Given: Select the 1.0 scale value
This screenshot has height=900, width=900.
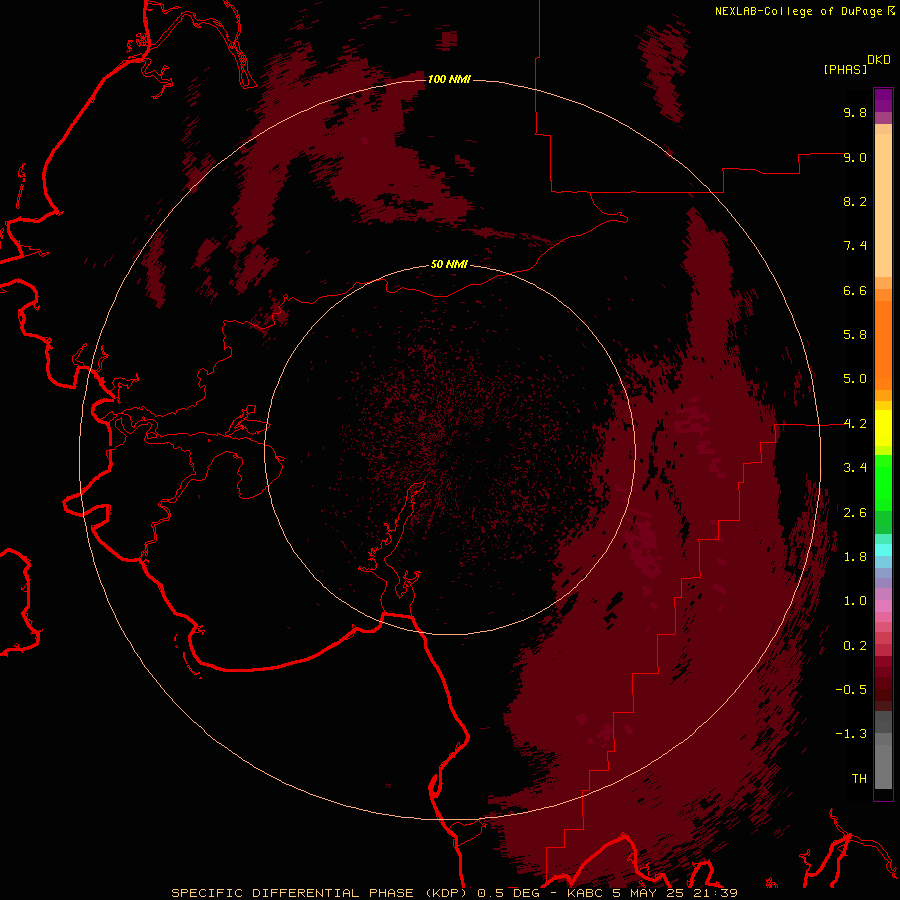Looking at the screenshot, I should pyautogui.click(x=855, y=601).
